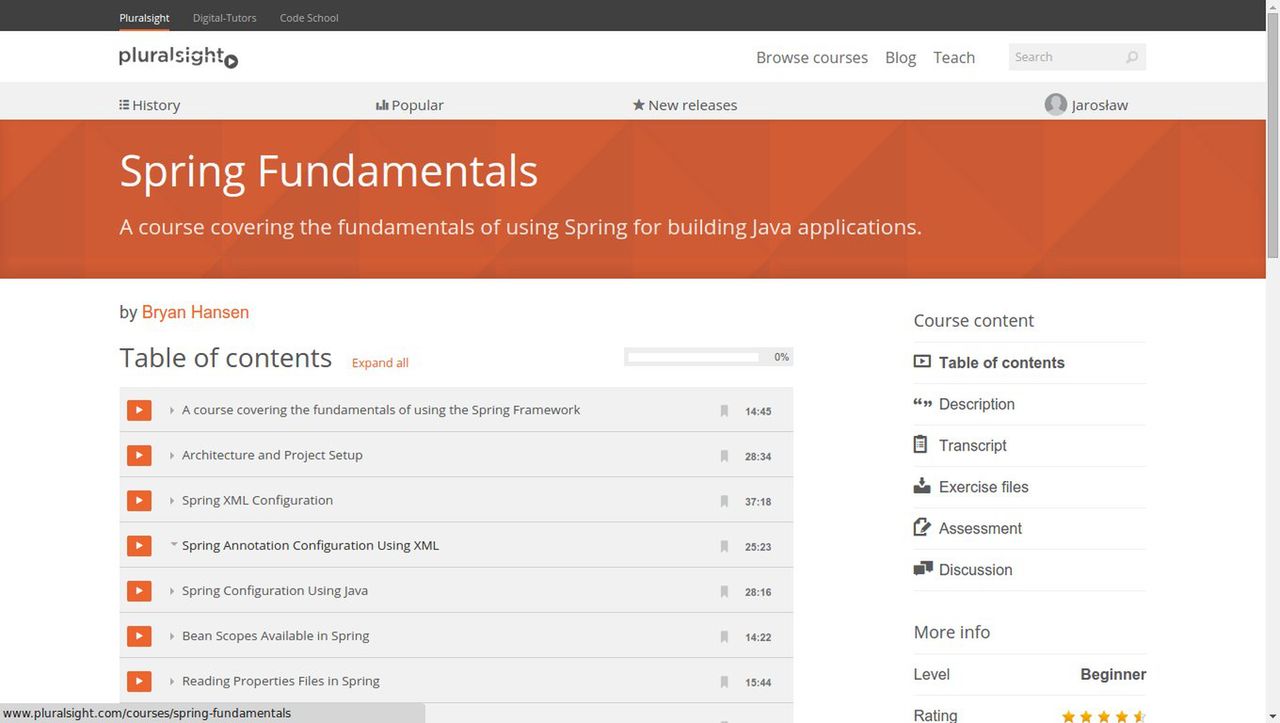Play Spring Annotation Configuration Using XML module

pyautogui.click(x=139, y=545)
